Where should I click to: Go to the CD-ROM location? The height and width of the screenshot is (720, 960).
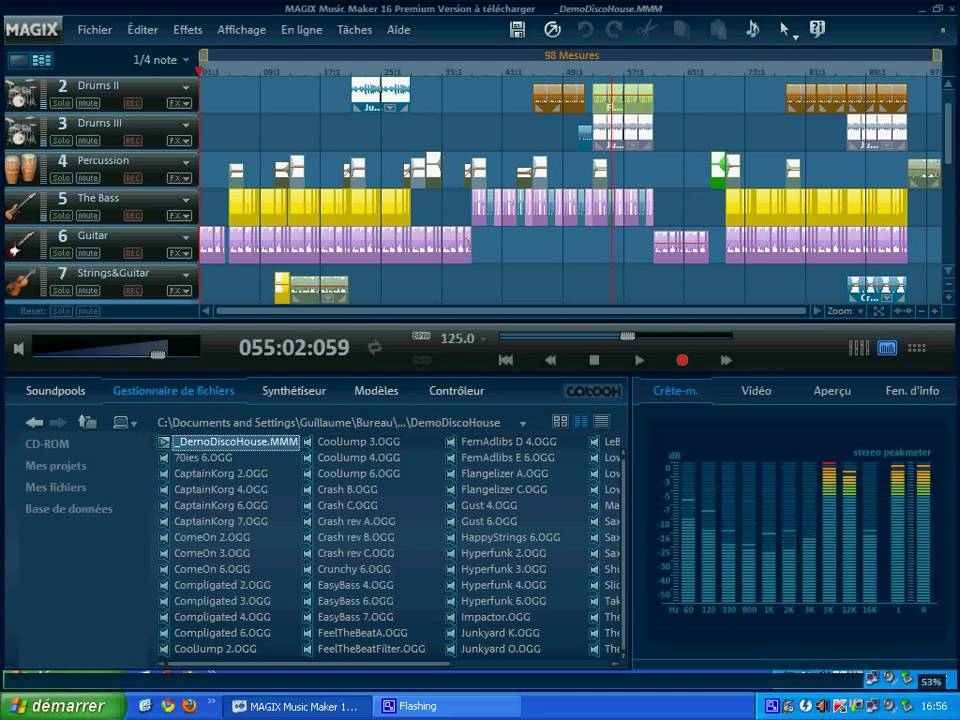(47, 444)
